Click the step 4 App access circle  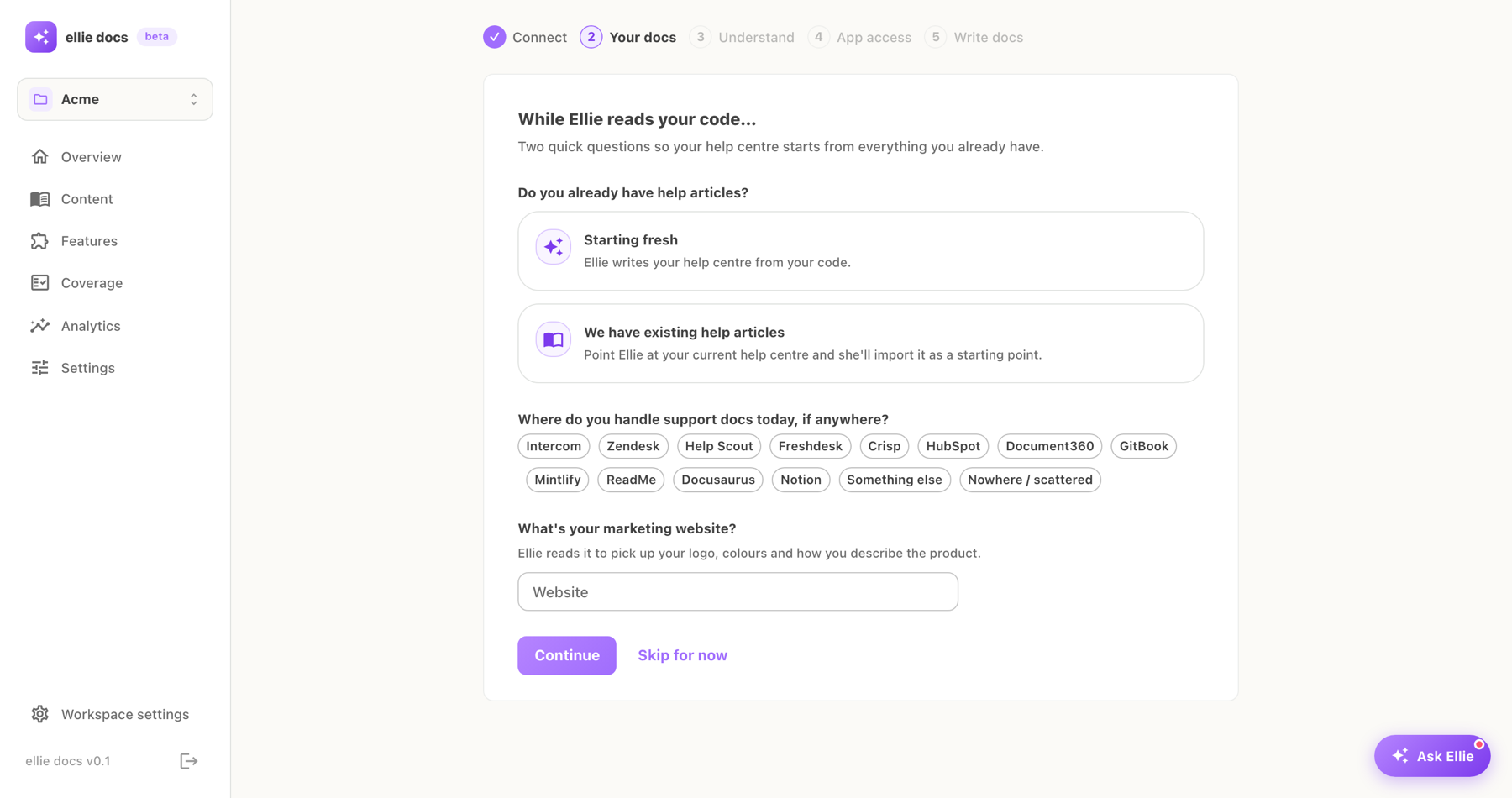[818, 37]
